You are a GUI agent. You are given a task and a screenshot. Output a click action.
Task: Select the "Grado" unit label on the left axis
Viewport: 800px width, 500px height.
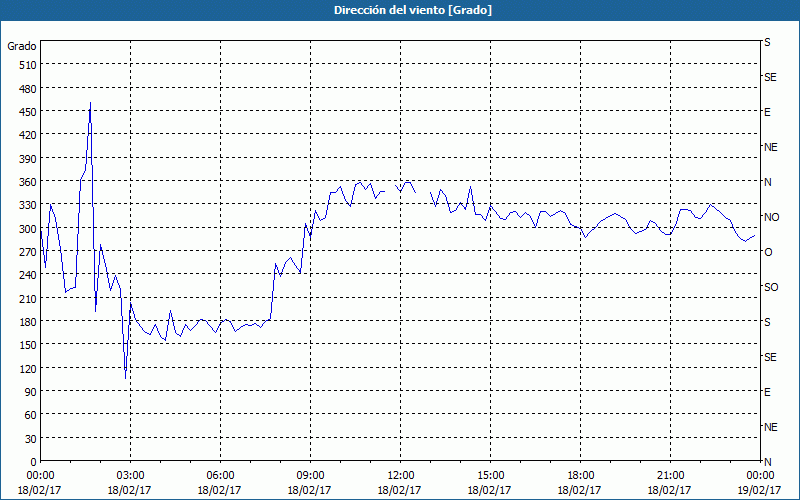coord(22,46)
